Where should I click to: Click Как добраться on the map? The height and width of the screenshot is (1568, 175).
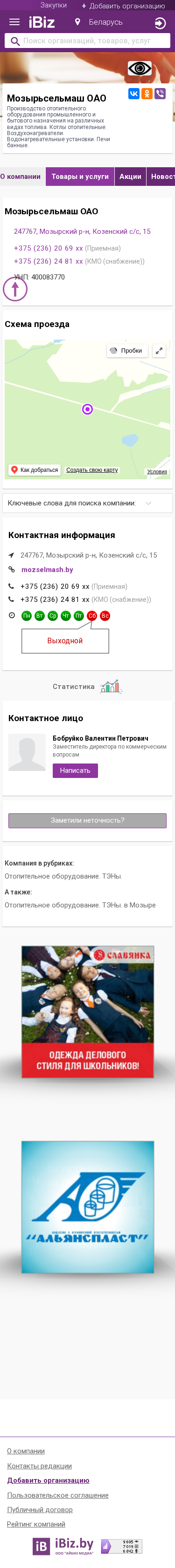coord(35,470)
